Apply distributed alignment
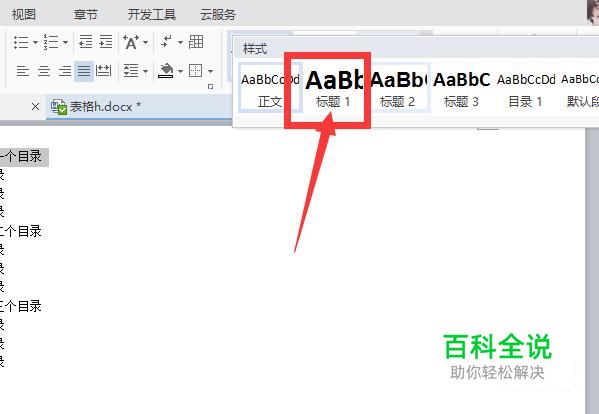The width and height of the screenshot is (599, 414). tap(104, 71)
